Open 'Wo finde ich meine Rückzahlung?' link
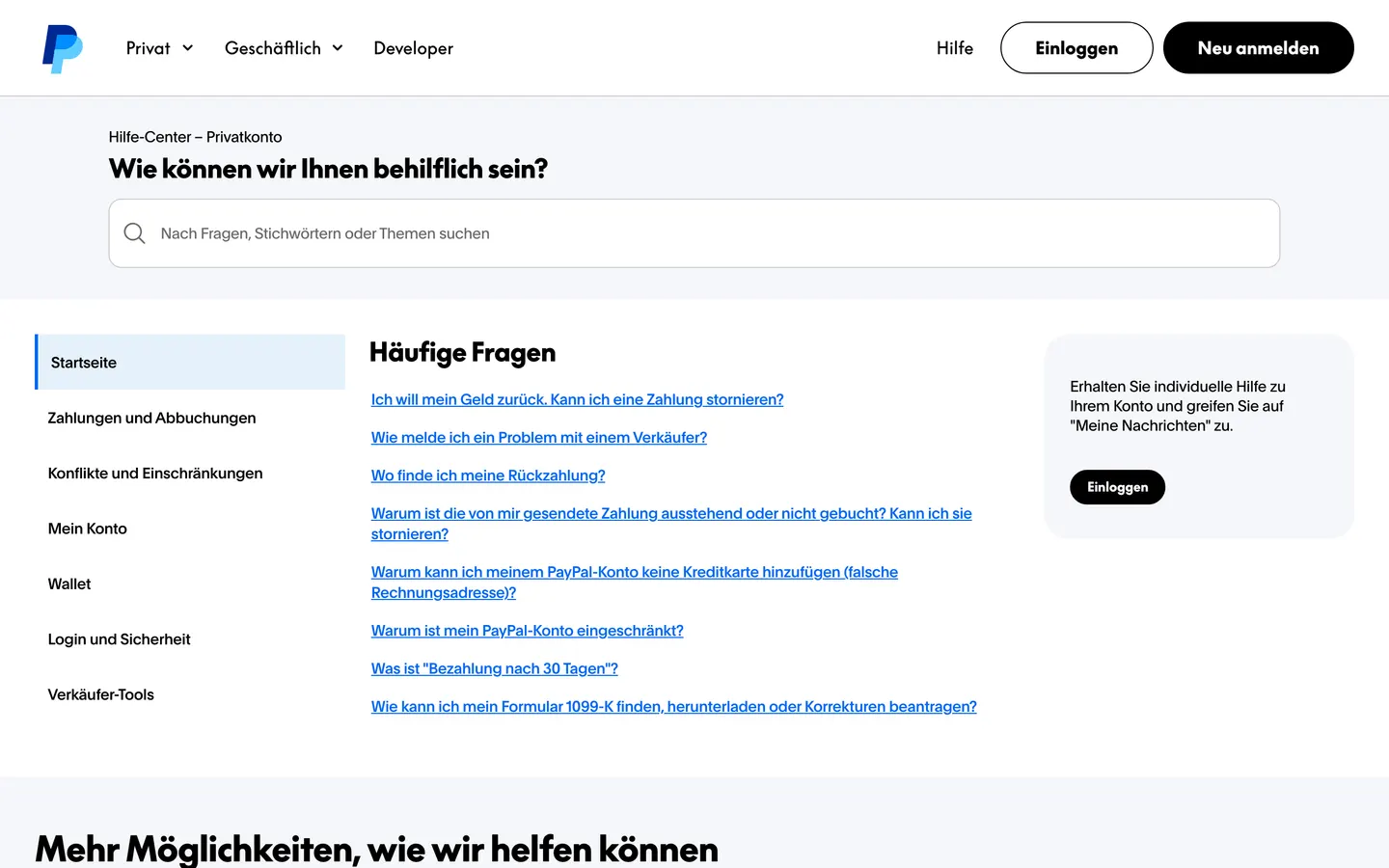Image resolution: width=1389 pixels, height=868 pixels. click(x=488, y=475)
